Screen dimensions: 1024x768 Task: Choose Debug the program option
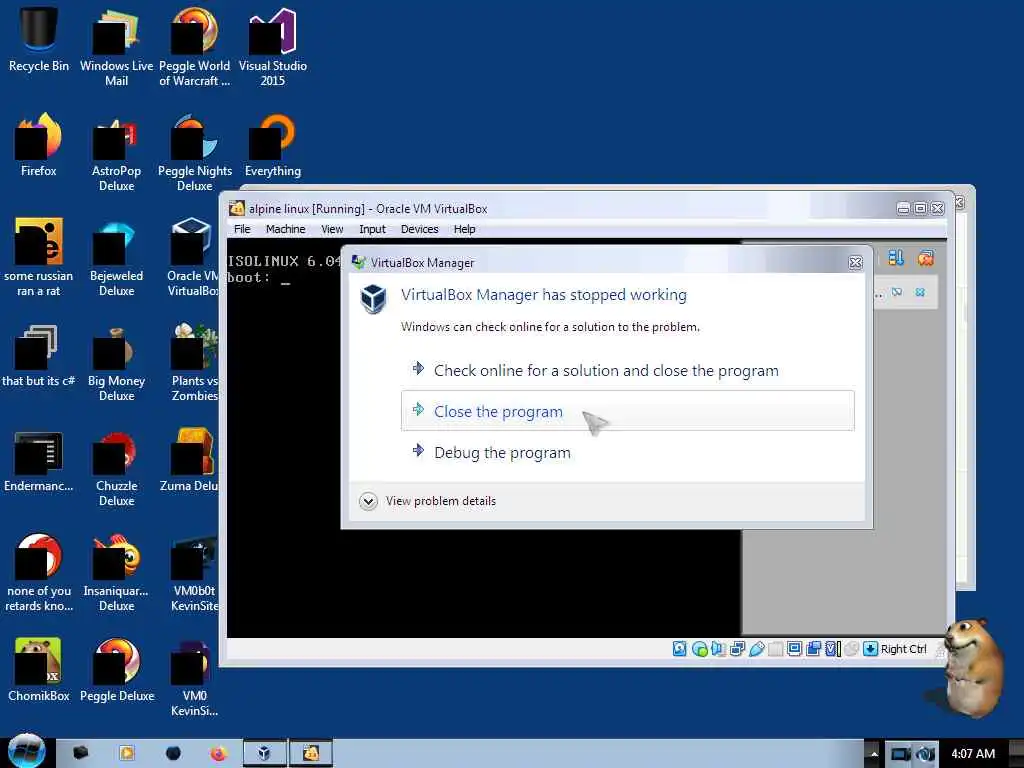(628, 453)
